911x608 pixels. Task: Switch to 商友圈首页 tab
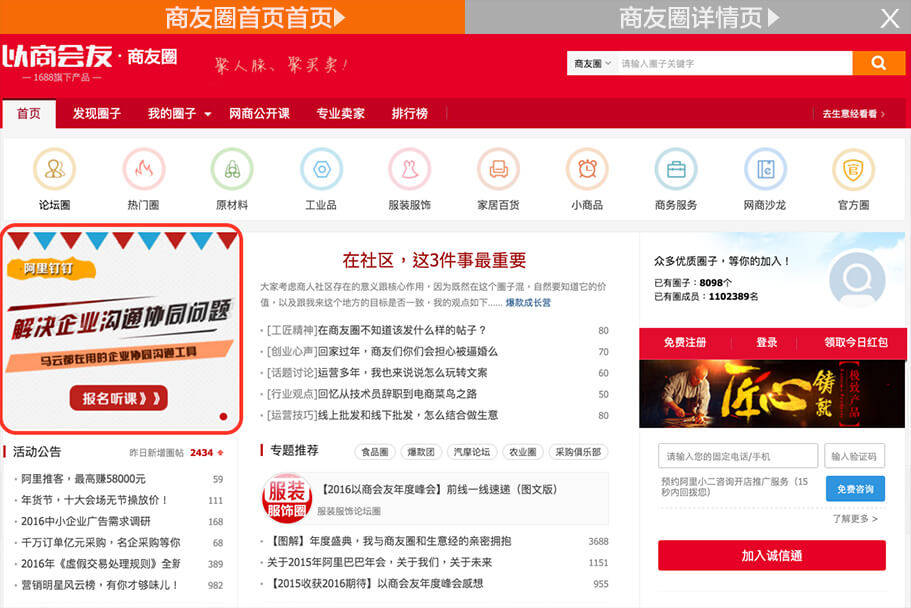(x=232, y=17)
